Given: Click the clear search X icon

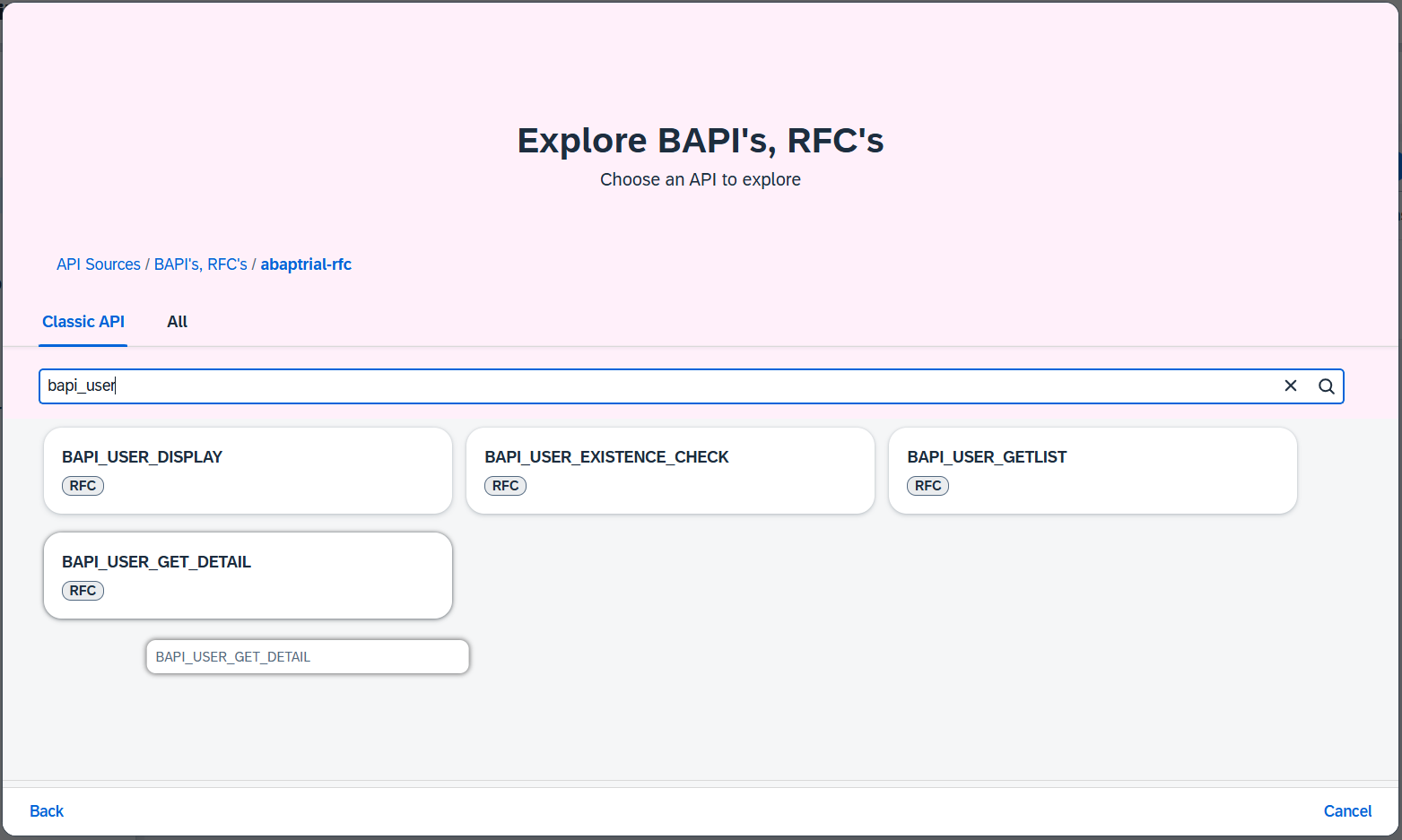Looking at the screenshot, I should click(1291, 385).
